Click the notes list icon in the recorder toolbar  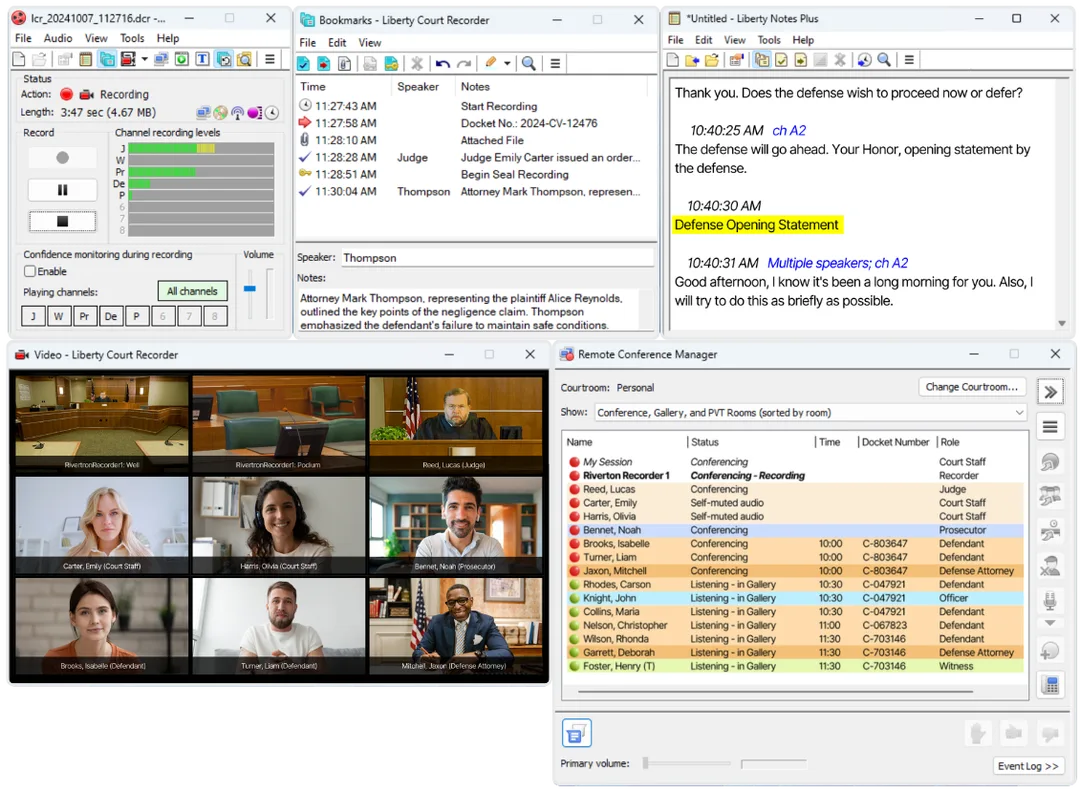coord(85,59)
